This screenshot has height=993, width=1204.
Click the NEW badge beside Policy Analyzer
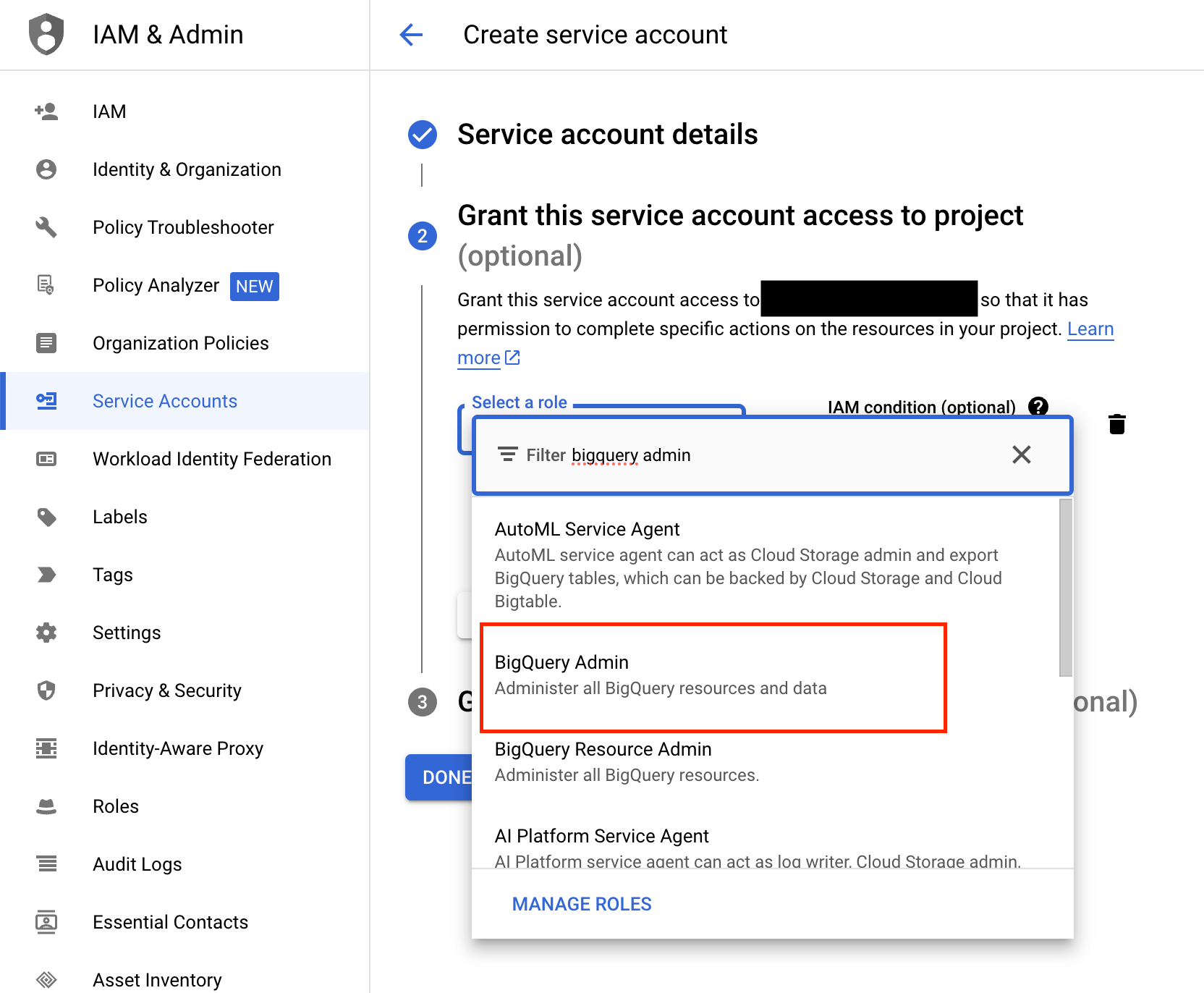tap(255, 286)
